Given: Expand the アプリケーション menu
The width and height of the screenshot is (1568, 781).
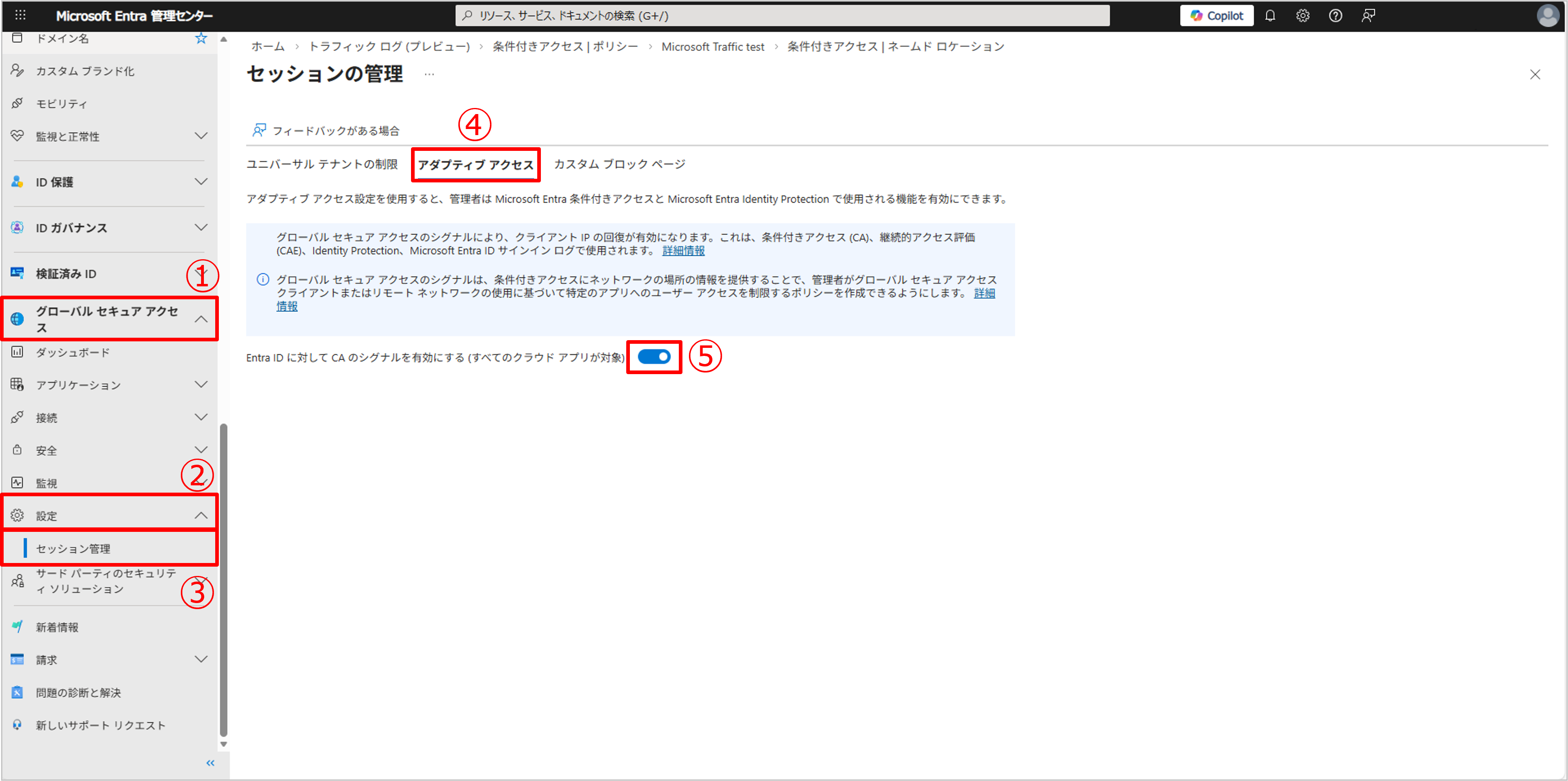Looking at the screenshot, I should [201, 385].
